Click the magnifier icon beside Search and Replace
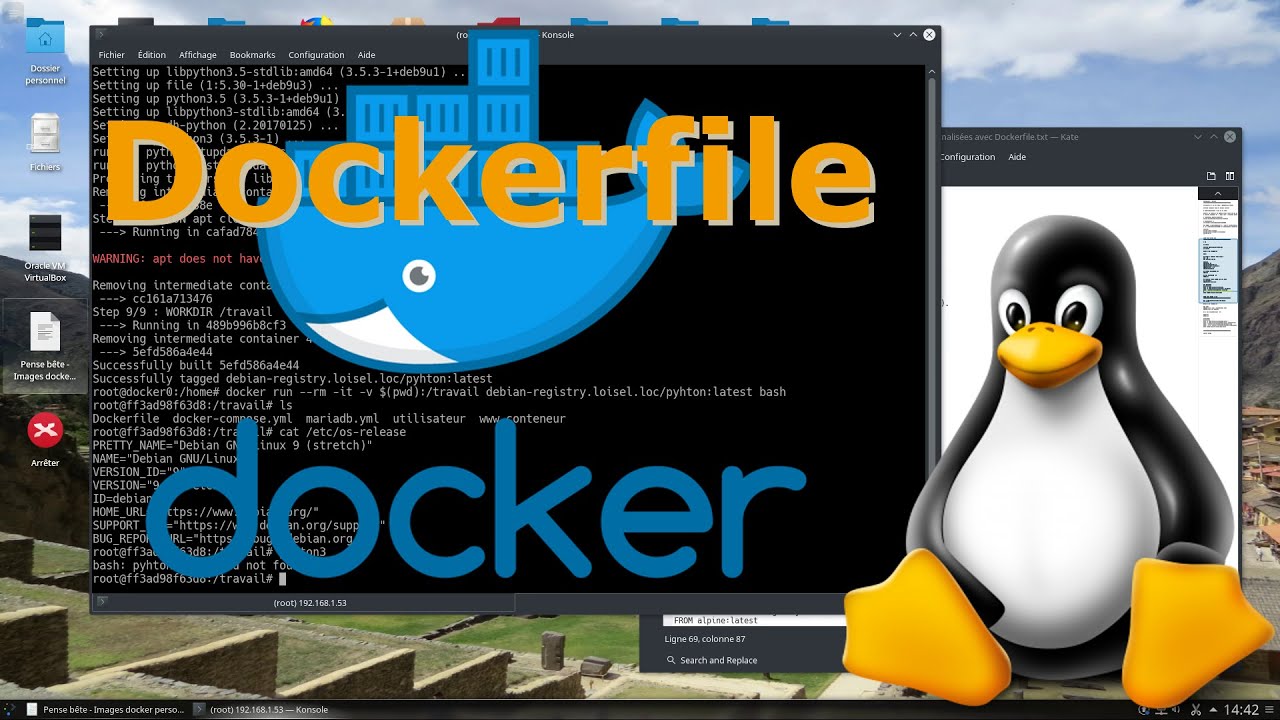The image size is (1280, 720). tap(671, 660)
